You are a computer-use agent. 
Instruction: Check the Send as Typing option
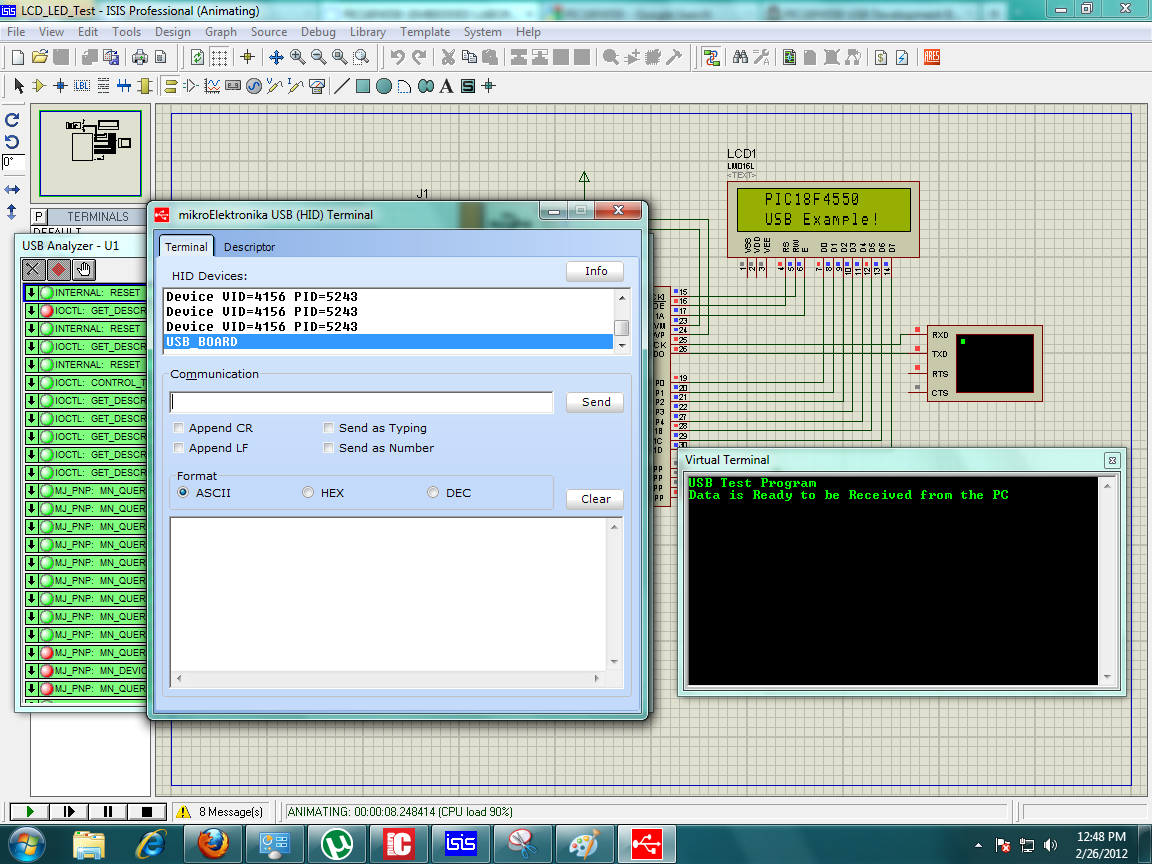(329, 426)
